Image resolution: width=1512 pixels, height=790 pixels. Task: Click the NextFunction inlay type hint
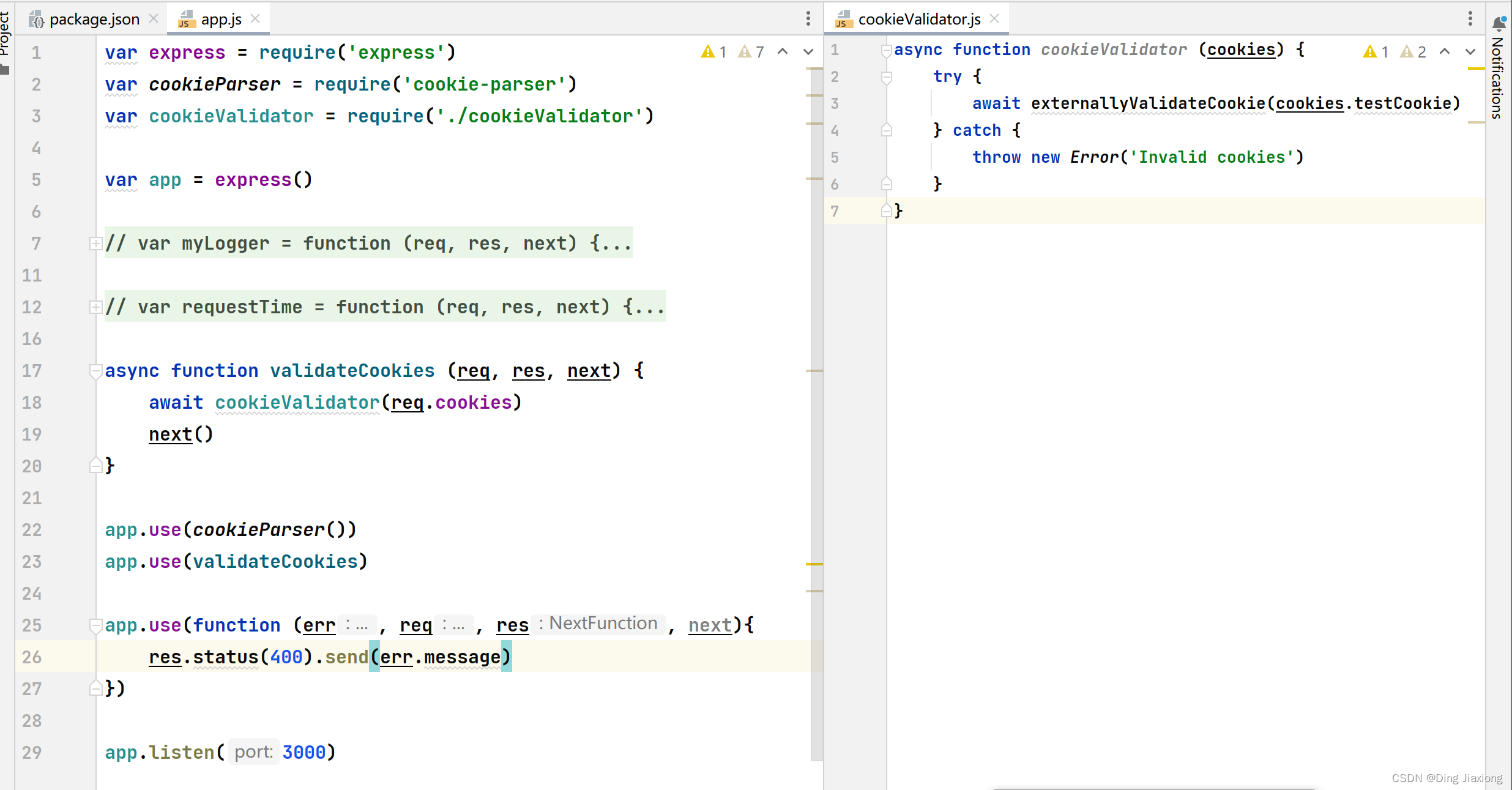point(598,624)
